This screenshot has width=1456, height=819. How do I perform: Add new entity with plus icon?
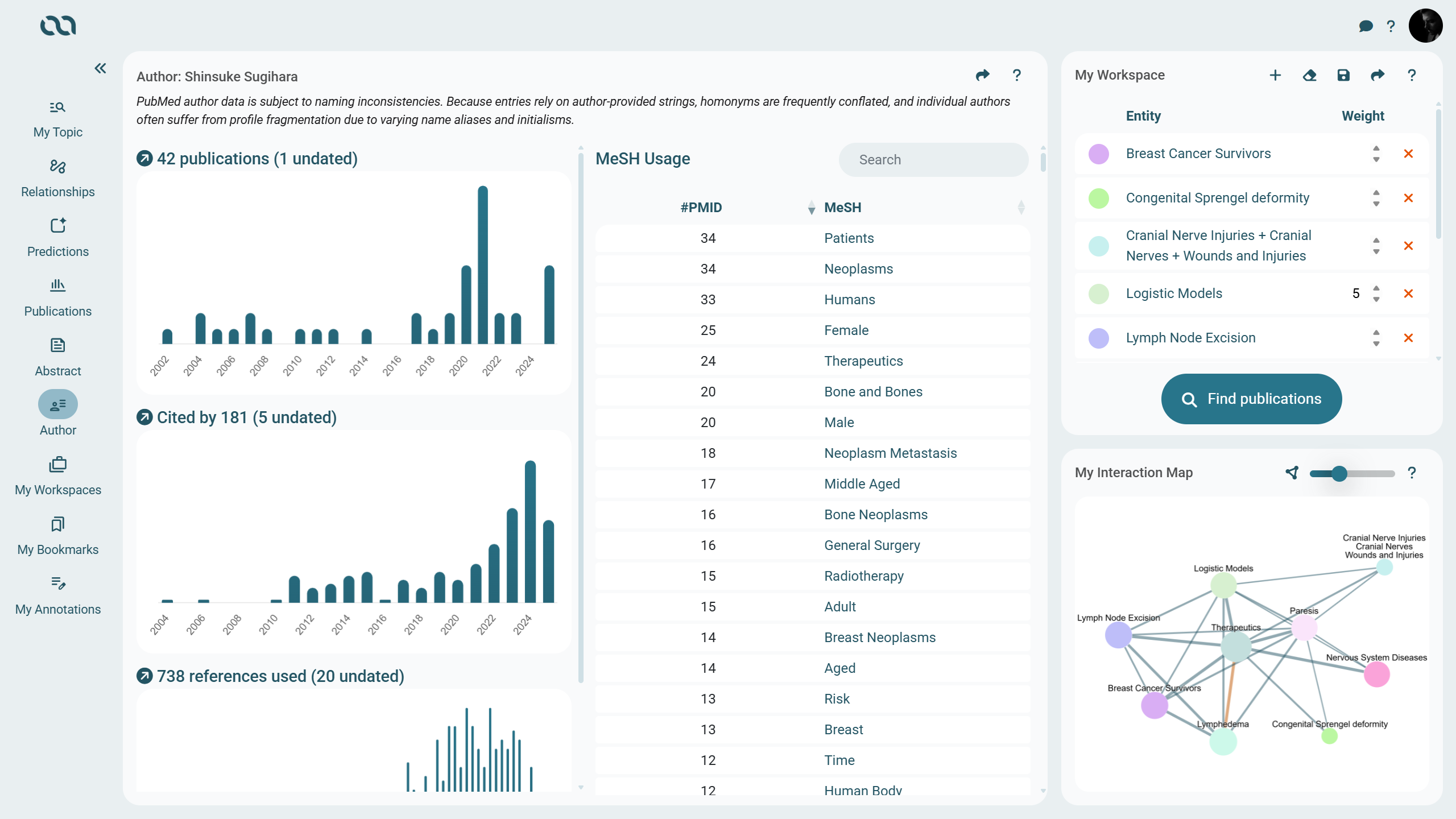pos(1275,75)
